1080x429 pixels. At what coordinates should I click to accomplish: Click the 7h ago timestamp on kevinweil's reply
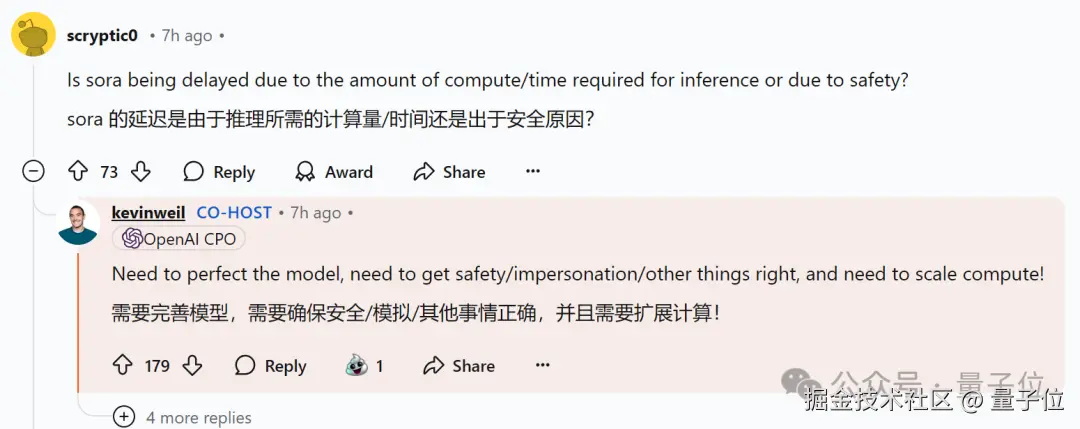pyautogui.click(x=315, y=213)
